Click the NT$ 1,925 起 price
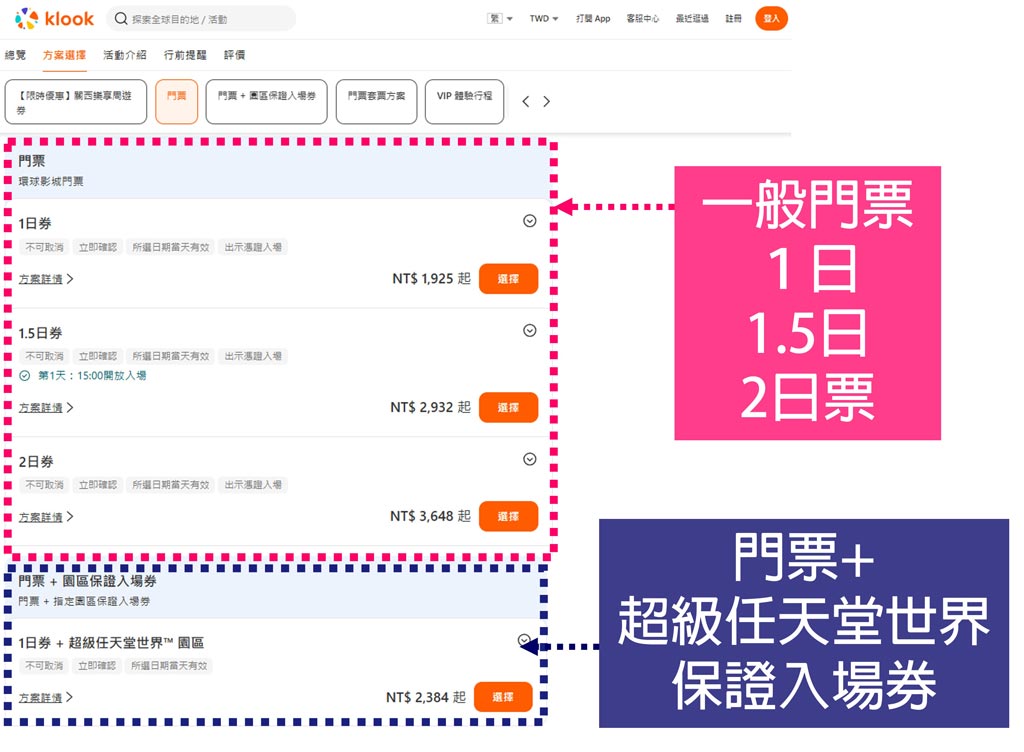 (x=431, y=279)
